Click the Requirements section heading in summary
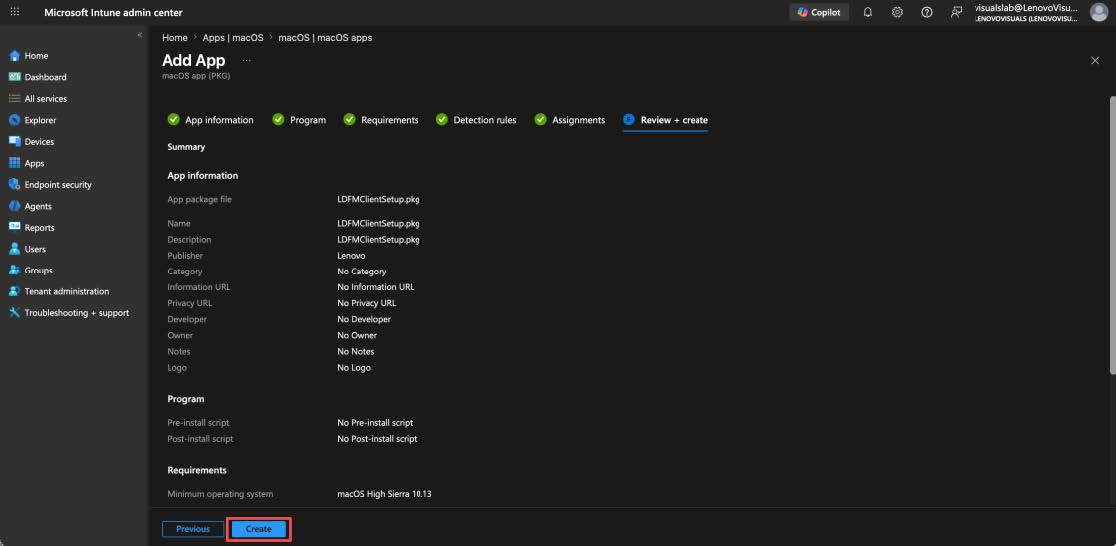The height and width of the screenshot is (546, 1116). pos(197,471)
